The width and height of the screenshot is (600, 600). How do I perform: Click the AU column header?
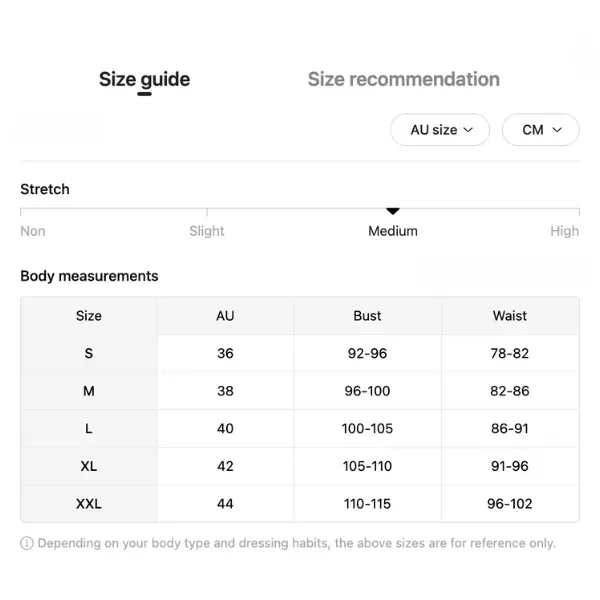tap(225, 316)
